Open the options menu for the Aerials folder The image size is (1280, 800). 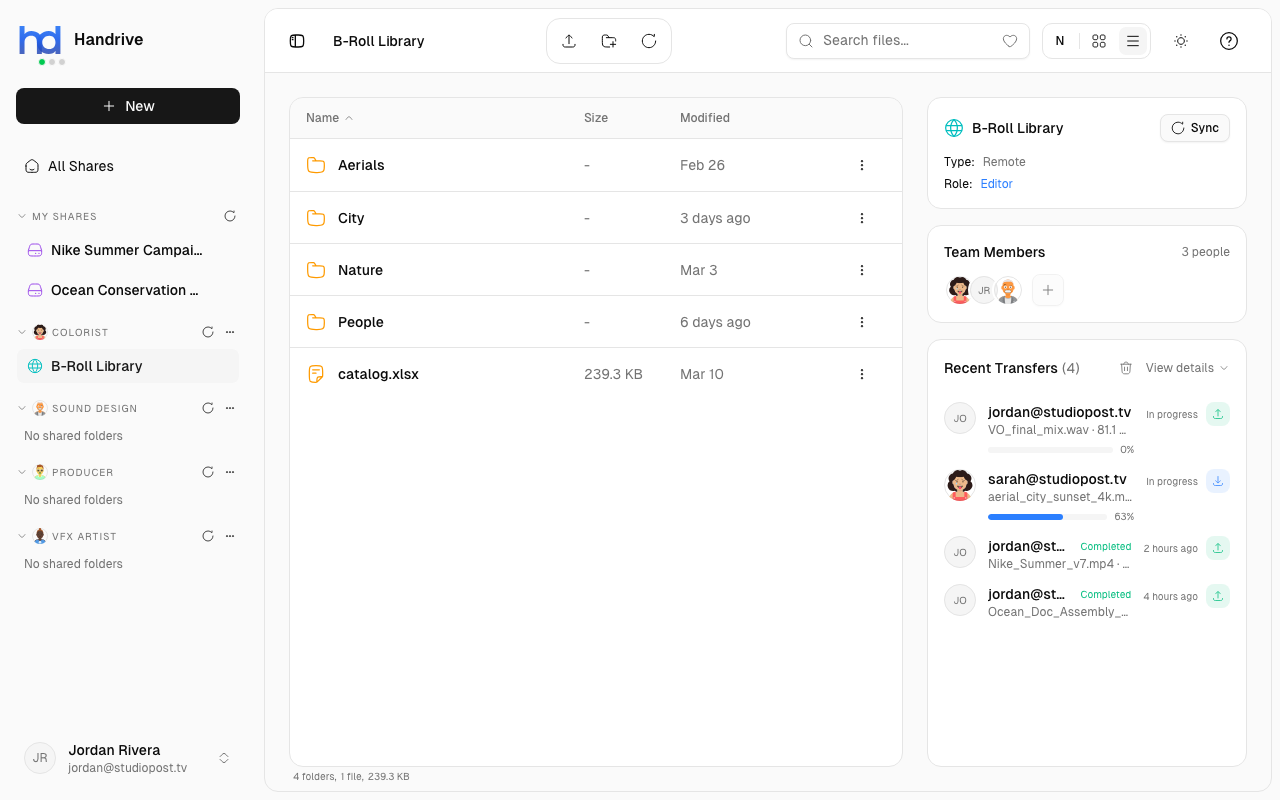(x=862, y=165)
